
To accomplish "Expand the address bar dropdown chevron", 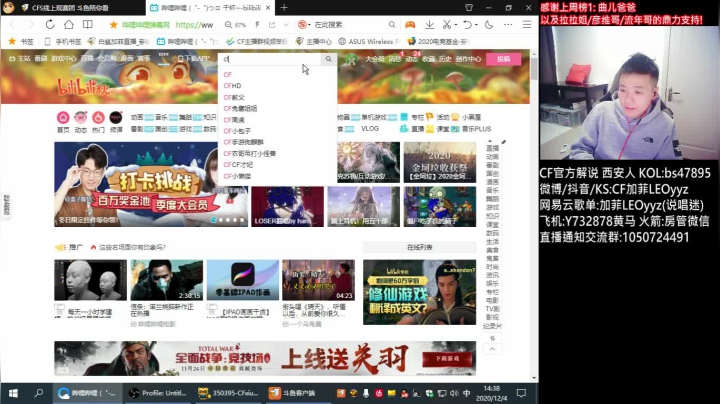I will 286,25.
